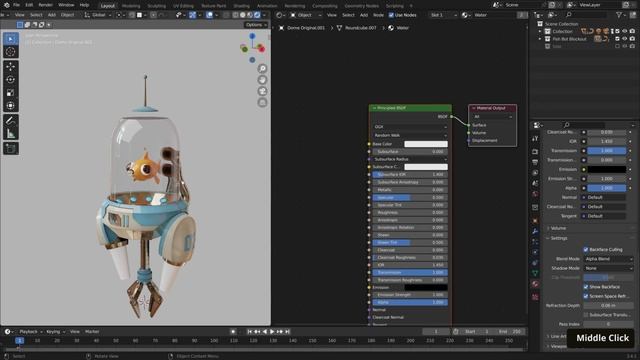Screen dimensions: 640x360
Task: Open the Random Walk subsurface method dropdown
Action: coord(410,135)
